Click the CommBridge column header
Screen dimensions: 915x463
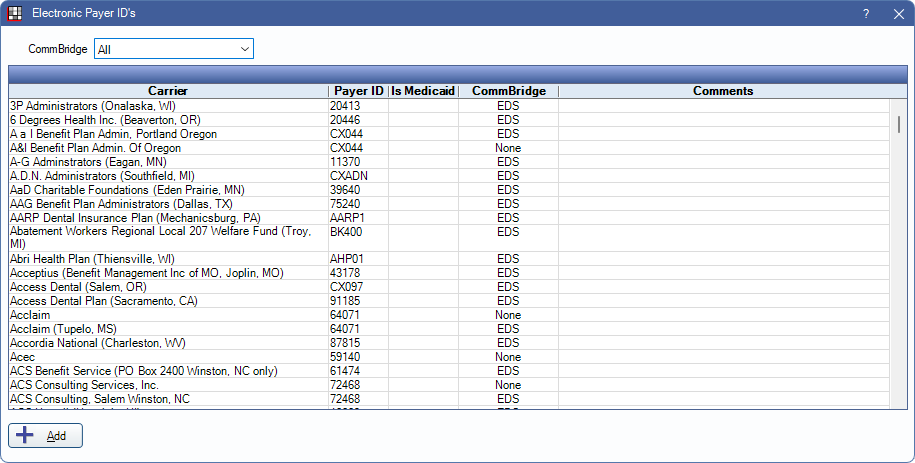click(508, 91)
